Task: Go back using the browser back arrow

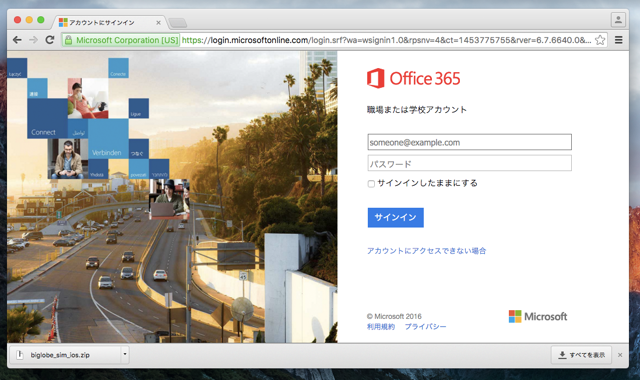Action: click(17, 40)
